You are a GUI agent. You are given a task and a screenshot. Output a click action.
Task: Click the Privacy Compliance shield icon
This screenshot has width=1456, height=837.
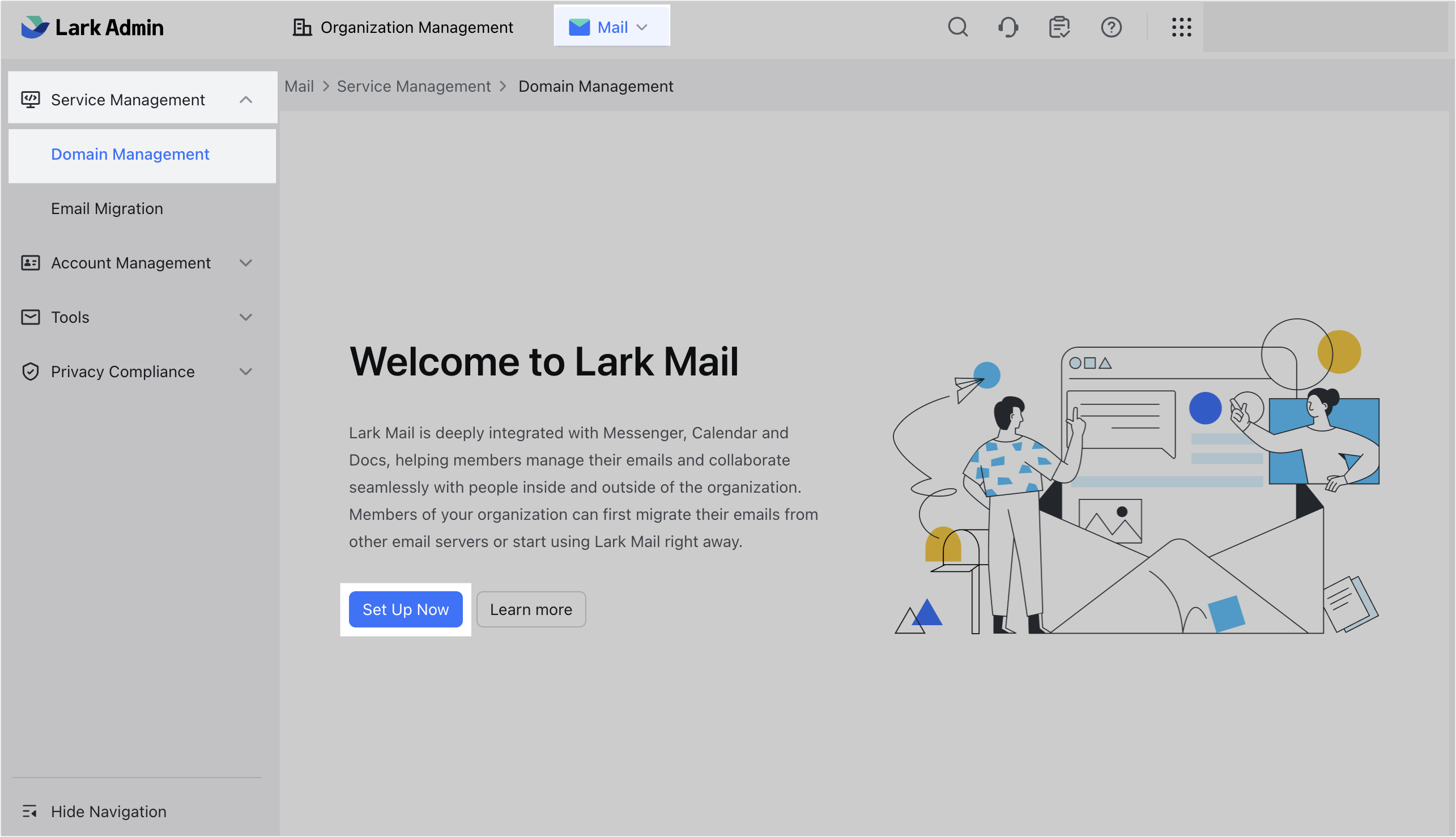pyautogui.click(x=31, y=371)
